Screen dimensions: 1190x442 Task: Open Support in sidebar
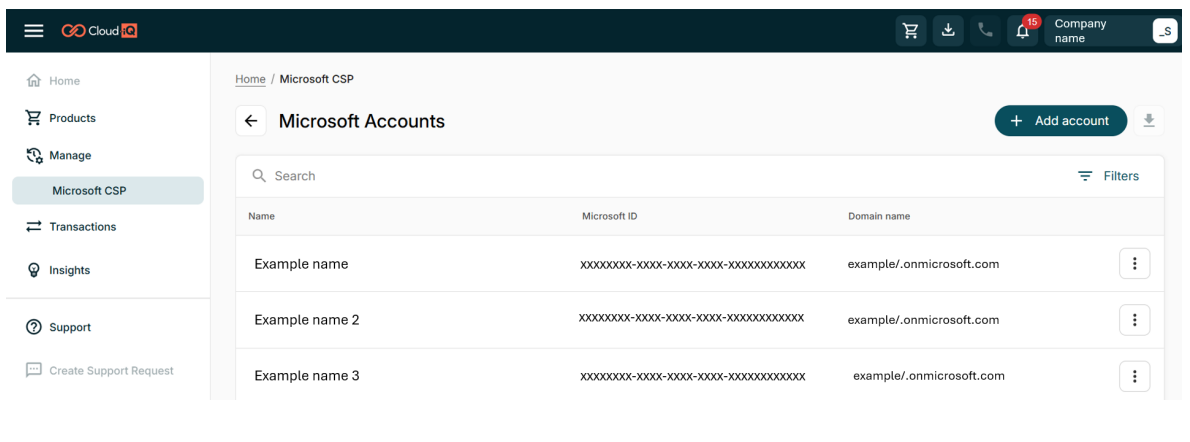click(x=58, y=327)
